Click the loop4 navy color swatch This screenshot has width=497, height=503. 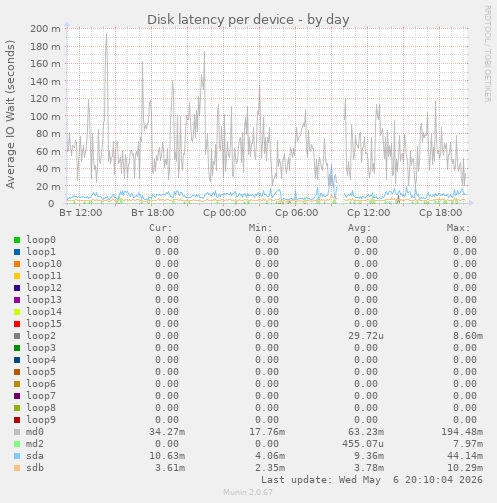(17, 360)
